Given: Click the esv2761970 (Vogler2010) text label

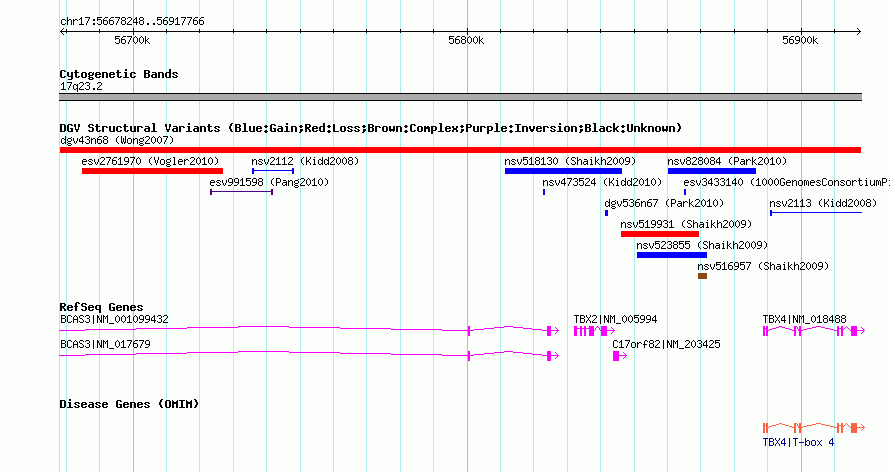Looking at the screenshot, I should tap(150, 161).
